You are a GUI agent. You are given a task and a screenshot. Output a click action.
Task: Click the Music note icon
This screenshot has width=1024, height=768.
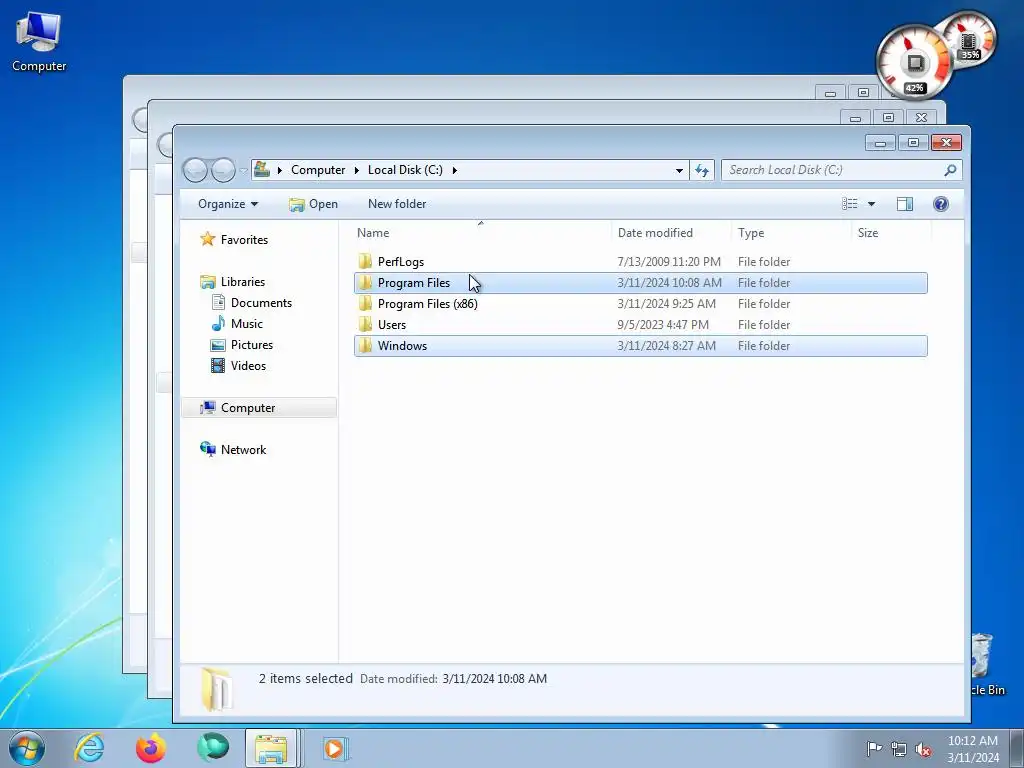pyautogui.click(x=218, y=323)
